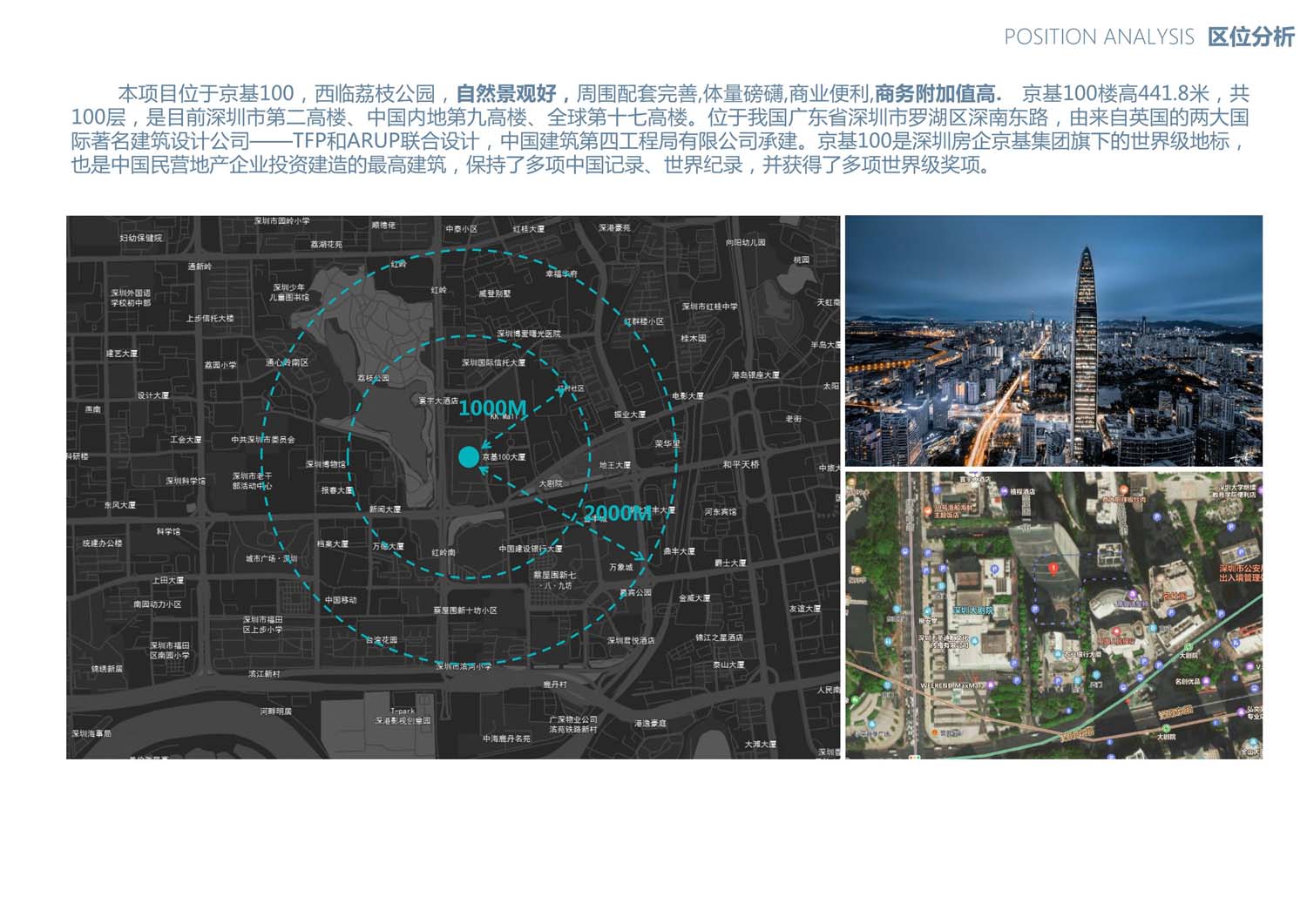Click the green H marker at bottom-left of satellite map
This screenshot has height=924, width=1307.
(854, 700)
